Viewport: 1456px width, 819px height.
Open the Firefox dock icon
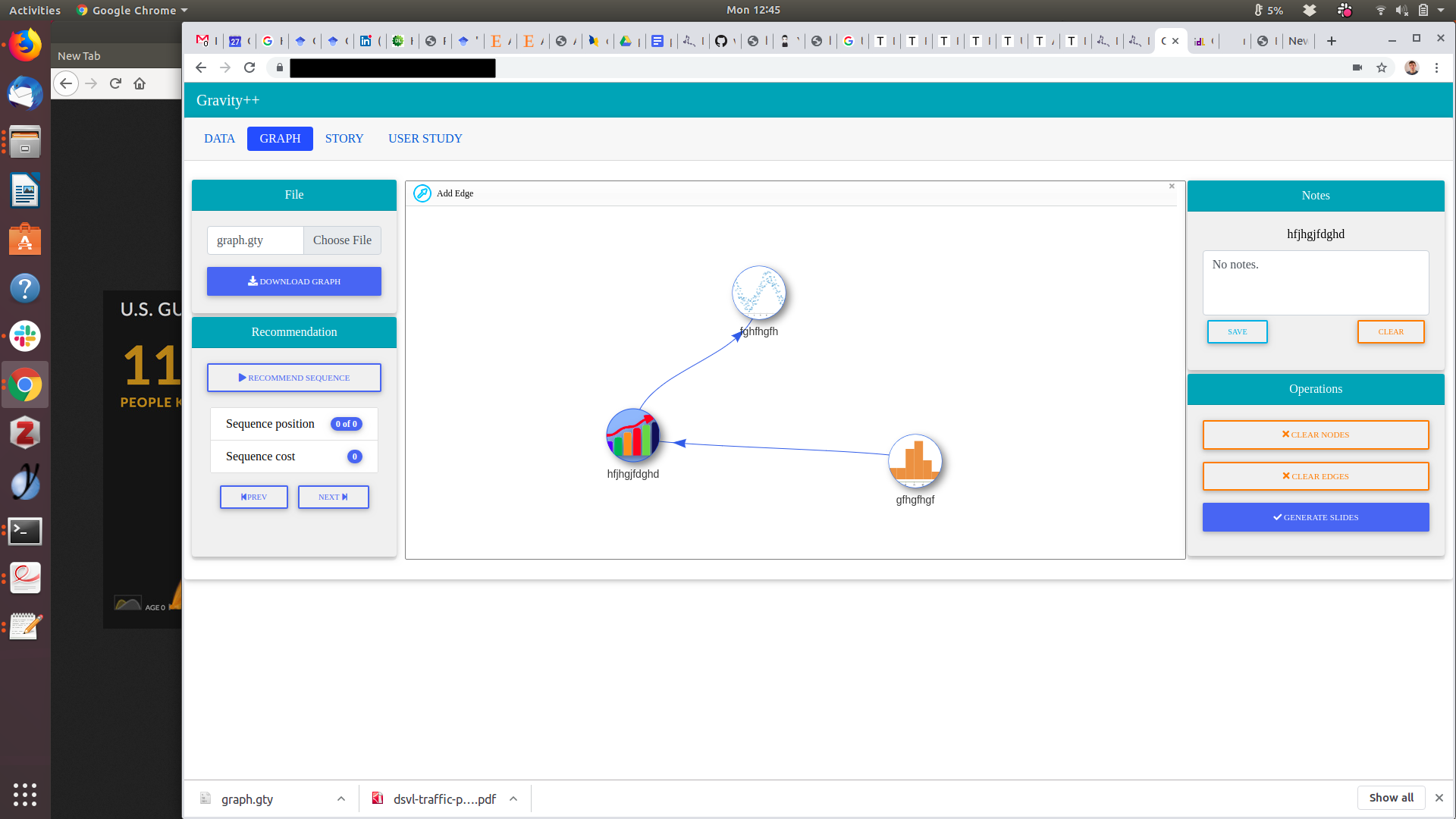[25, 45]
